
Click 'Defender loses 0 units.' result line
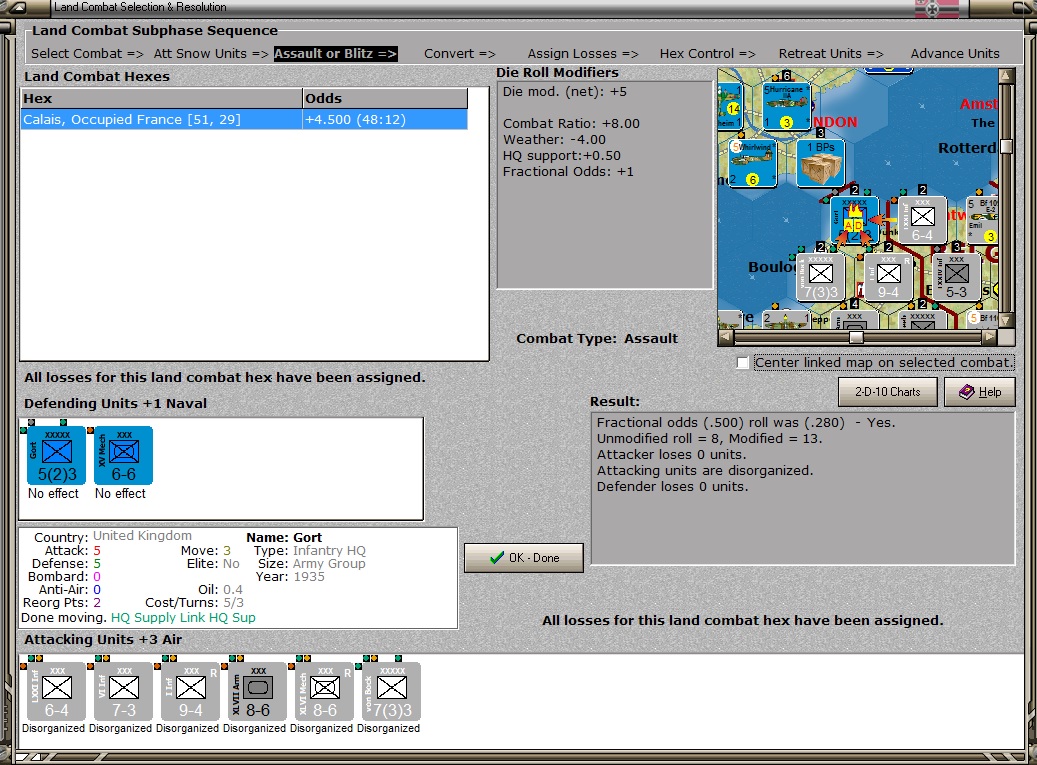672,487
